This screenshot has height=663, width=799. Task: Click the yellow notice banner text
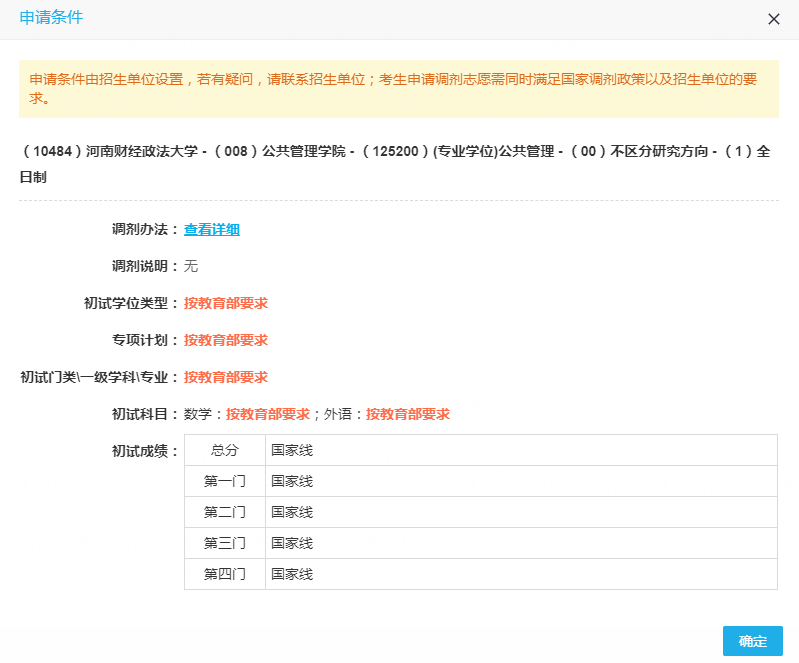[x=398, y=89]
